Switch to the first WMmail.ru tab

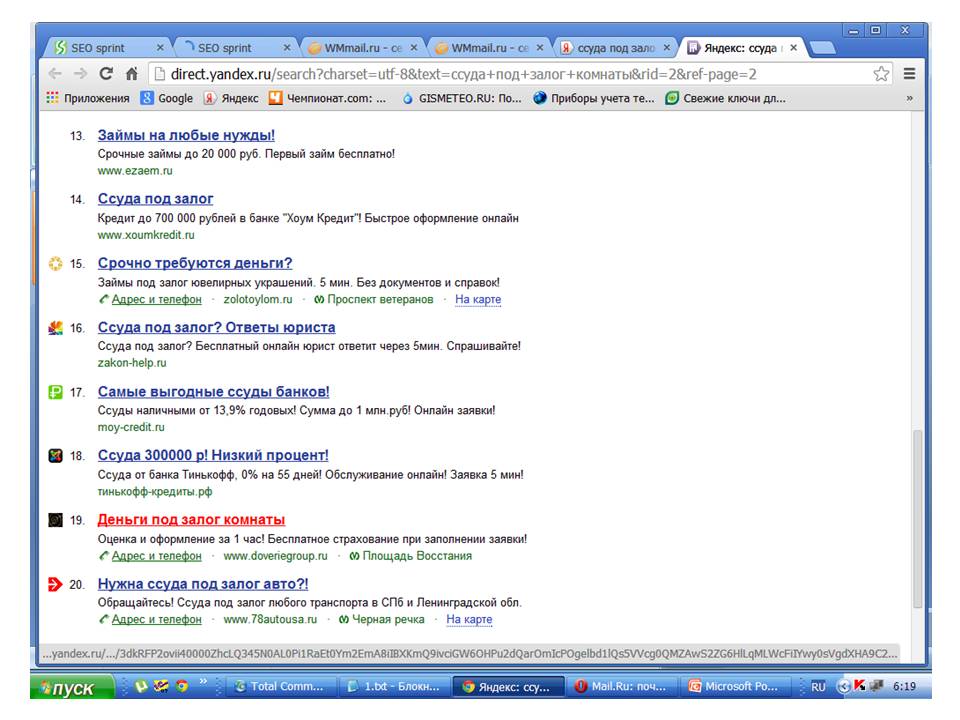pos(362,48)
